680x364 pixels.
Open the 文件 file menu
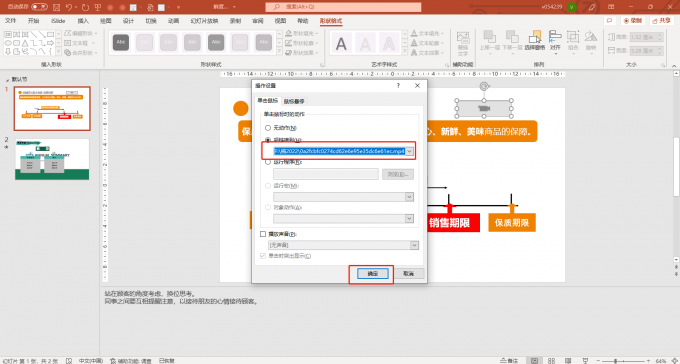pyautogui.click(x=11, y=21)
